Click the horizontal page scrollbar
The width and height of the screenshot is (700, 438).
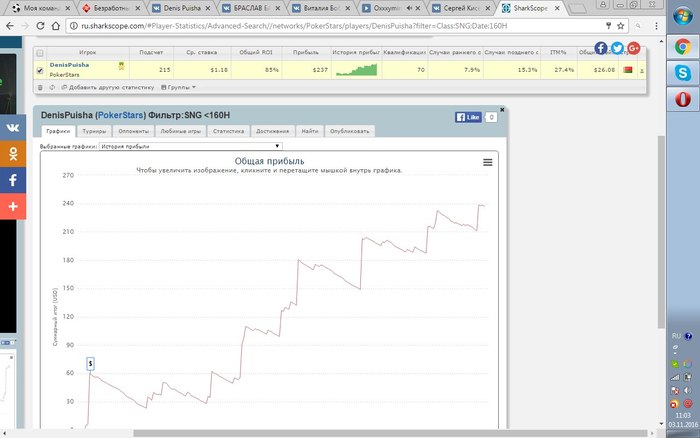(x=390, y=433)
